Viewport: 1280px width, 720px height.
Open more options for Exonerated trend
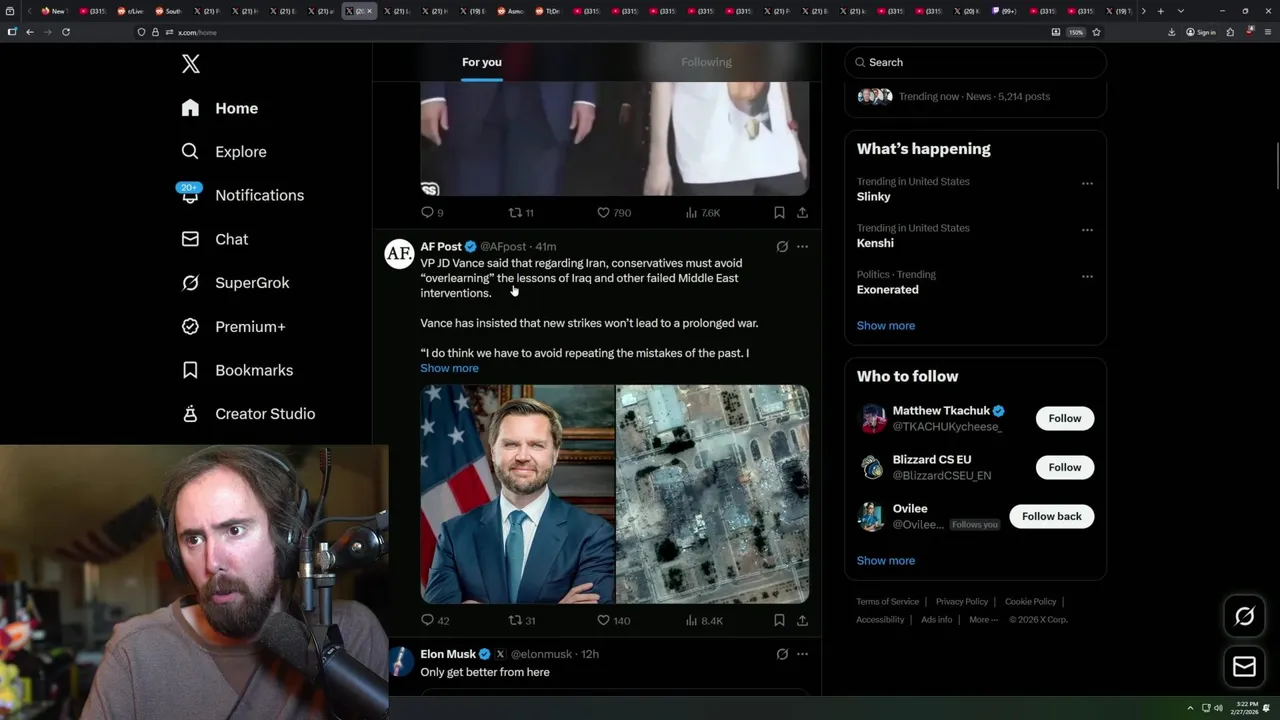pyautogui.click(x=1087, y=276)
